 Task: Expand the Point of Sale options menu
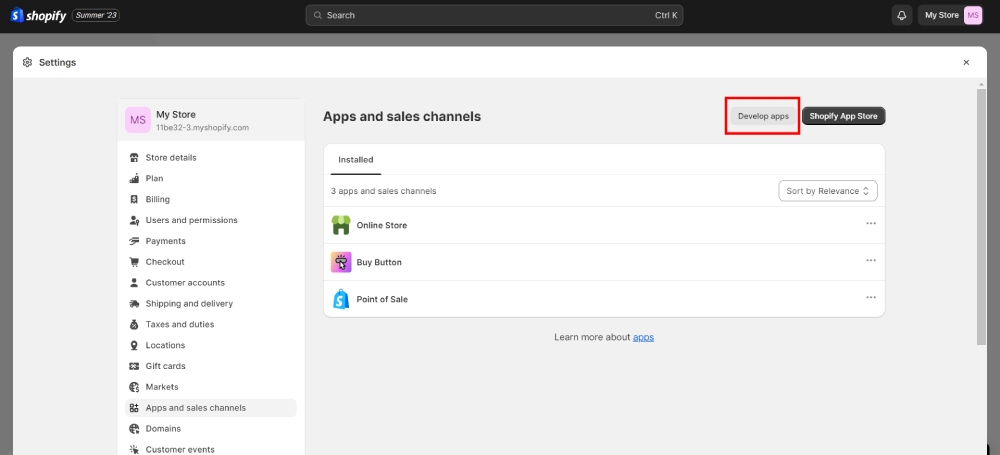click(871, 298)
